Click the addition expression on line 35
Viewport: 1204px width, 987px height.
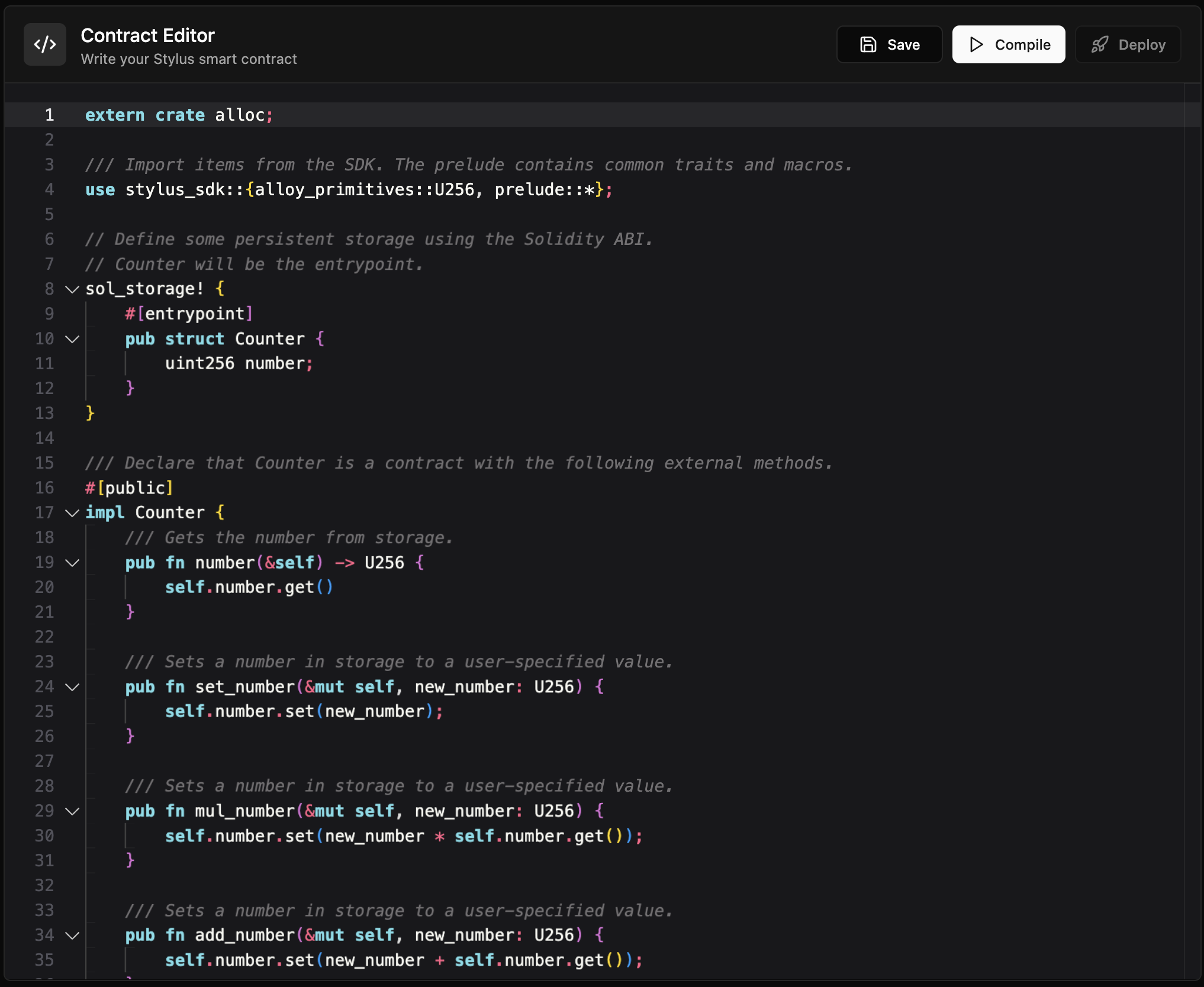404,960
